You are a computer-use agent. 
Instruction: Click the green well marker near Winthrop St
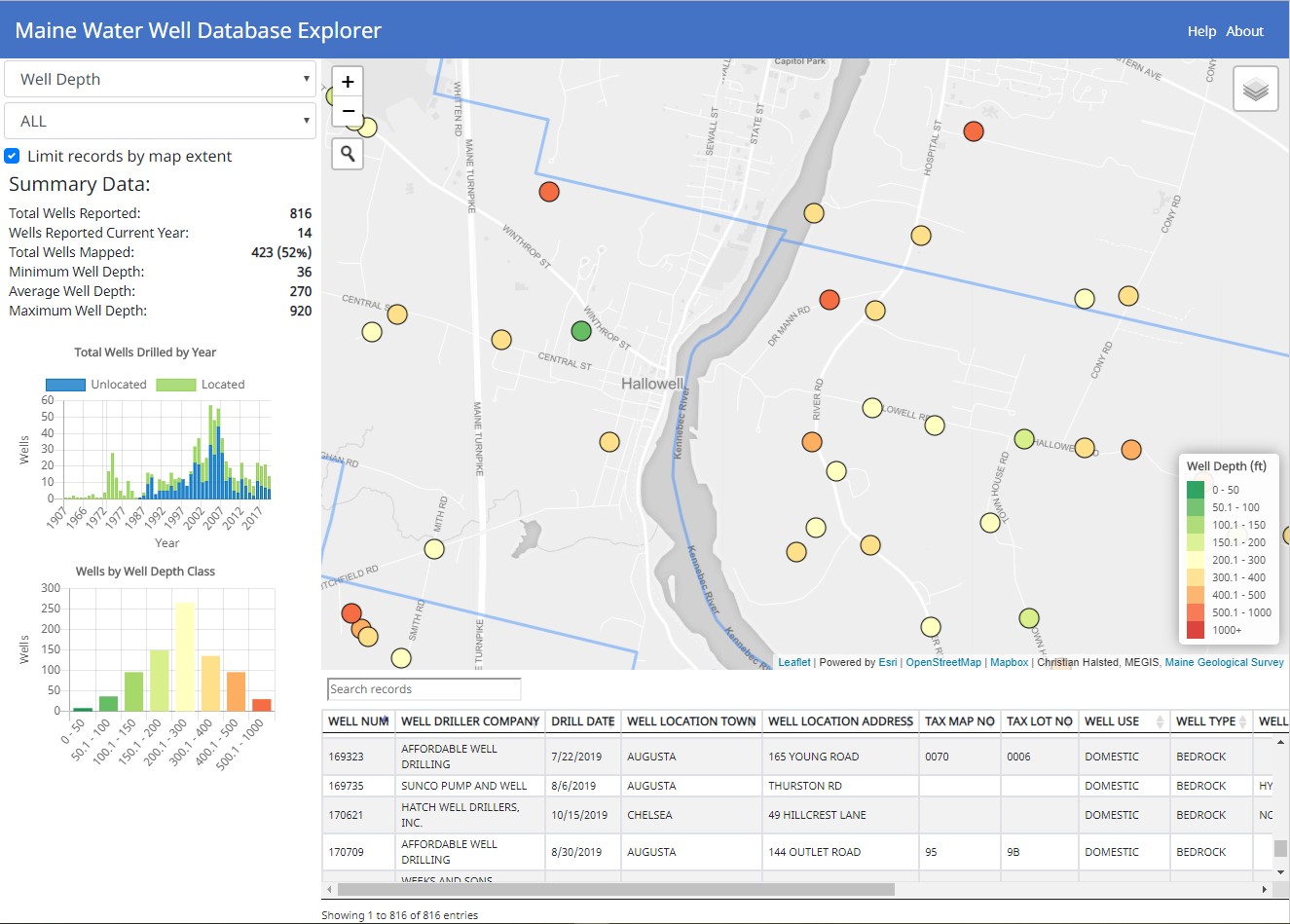tap(581, 331)
